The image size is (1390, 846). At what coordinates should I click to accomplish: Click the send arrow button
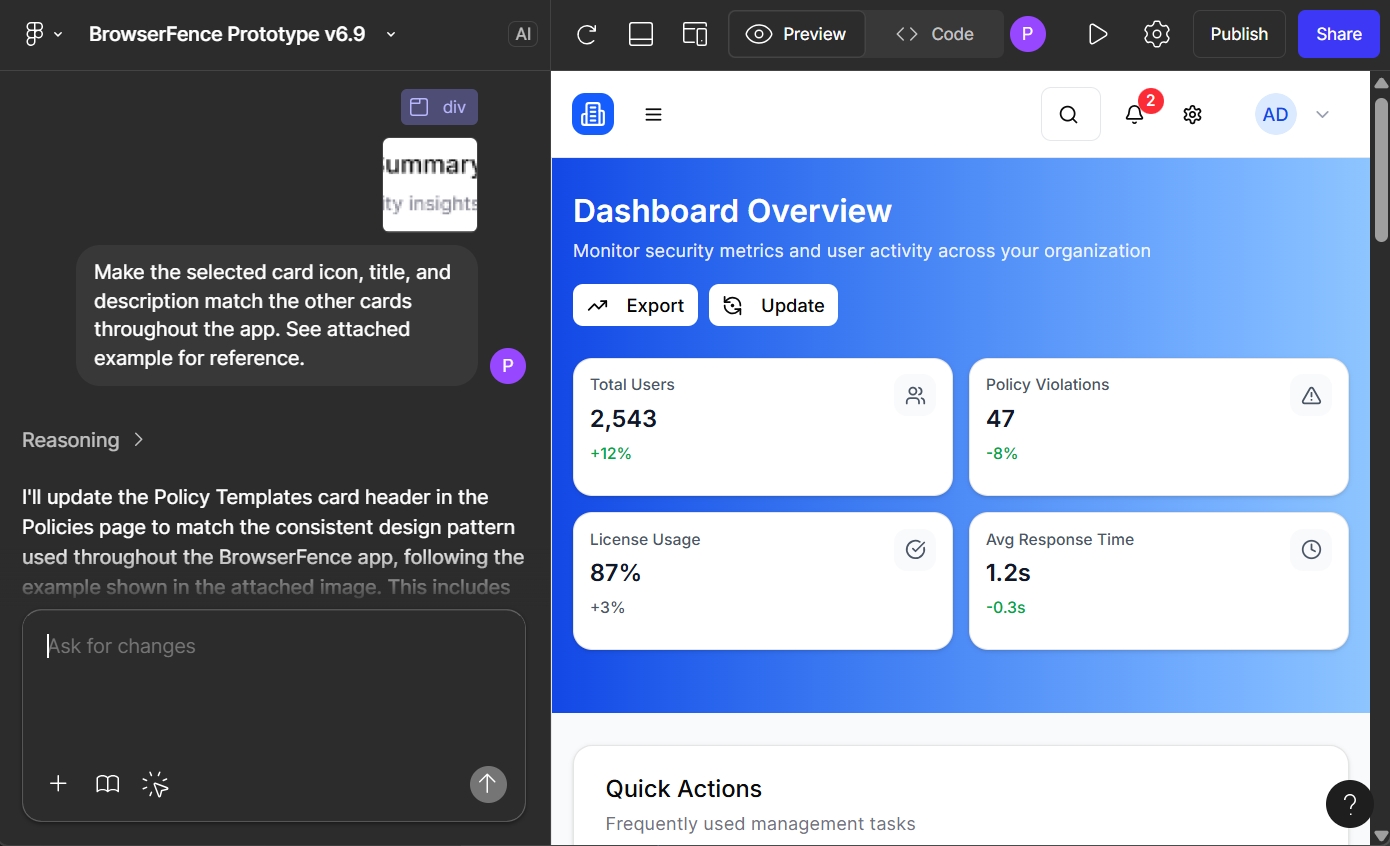tap(488, 784)
